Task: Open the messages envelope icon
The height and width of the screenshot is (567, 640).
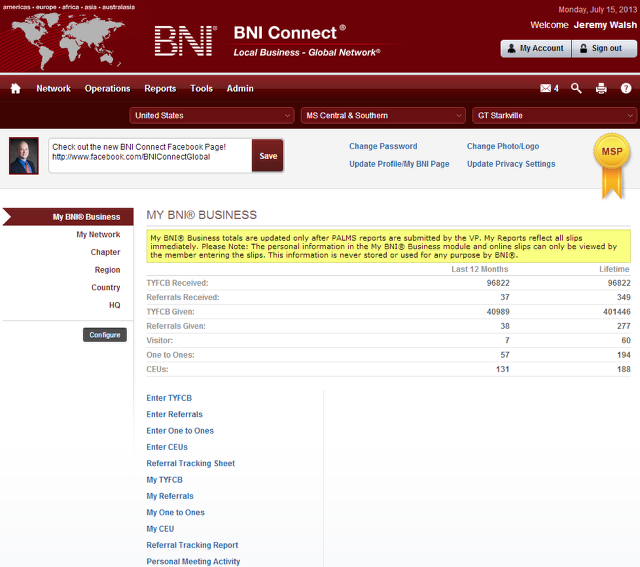Action: click(x=546, y=89)
